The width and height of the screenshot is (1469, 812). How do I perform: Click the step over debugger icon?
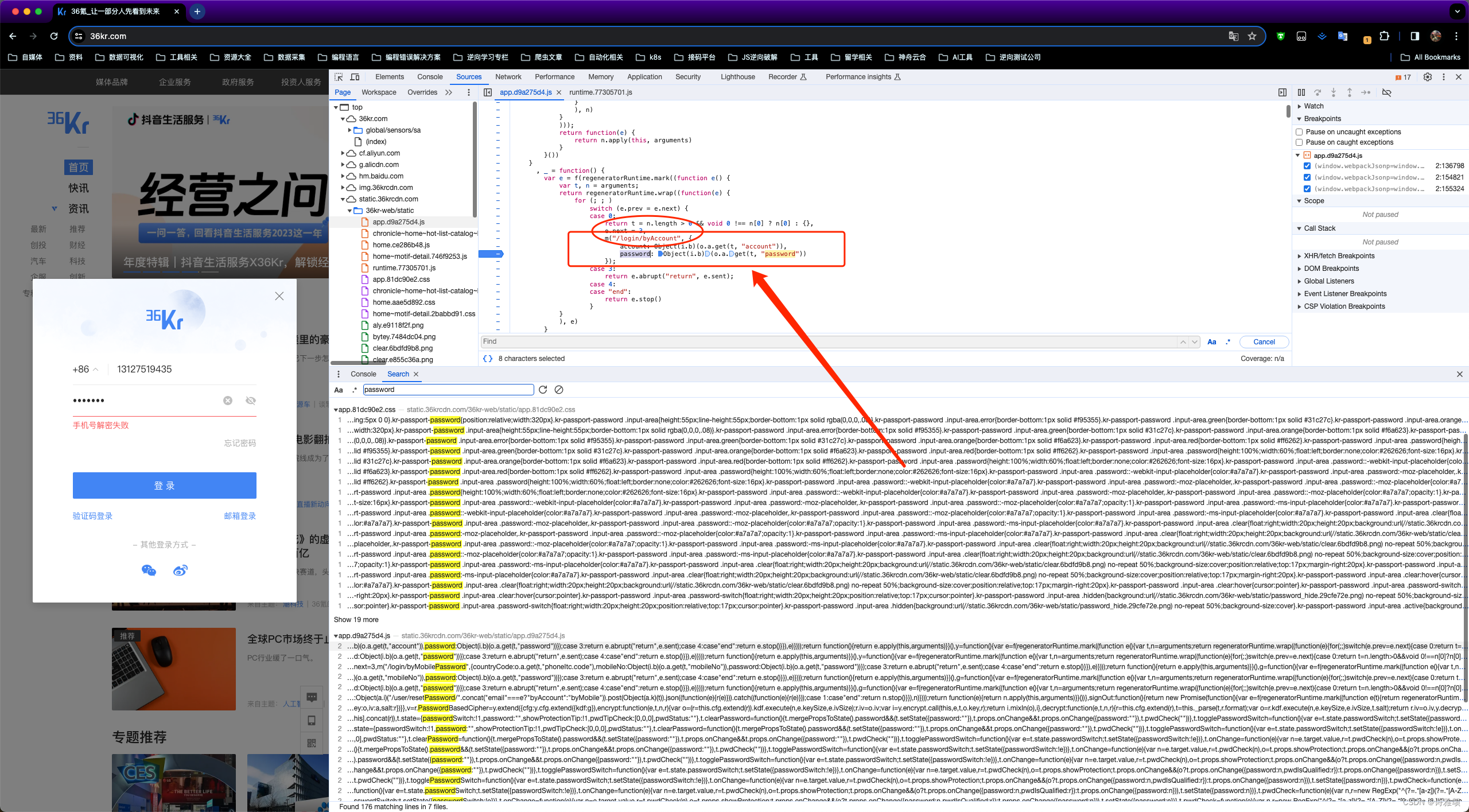[1318, 92]
